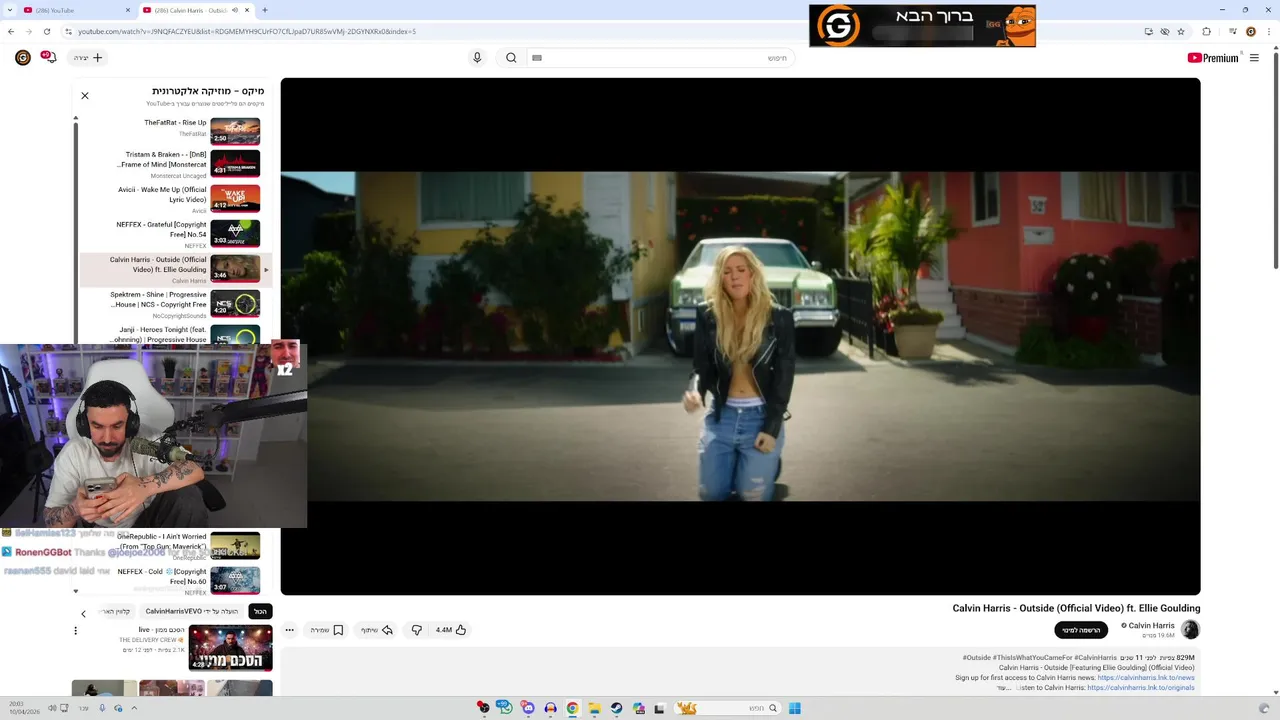Dislike the video with the thumbs down
1280x720 pixels.
[417, 630]
